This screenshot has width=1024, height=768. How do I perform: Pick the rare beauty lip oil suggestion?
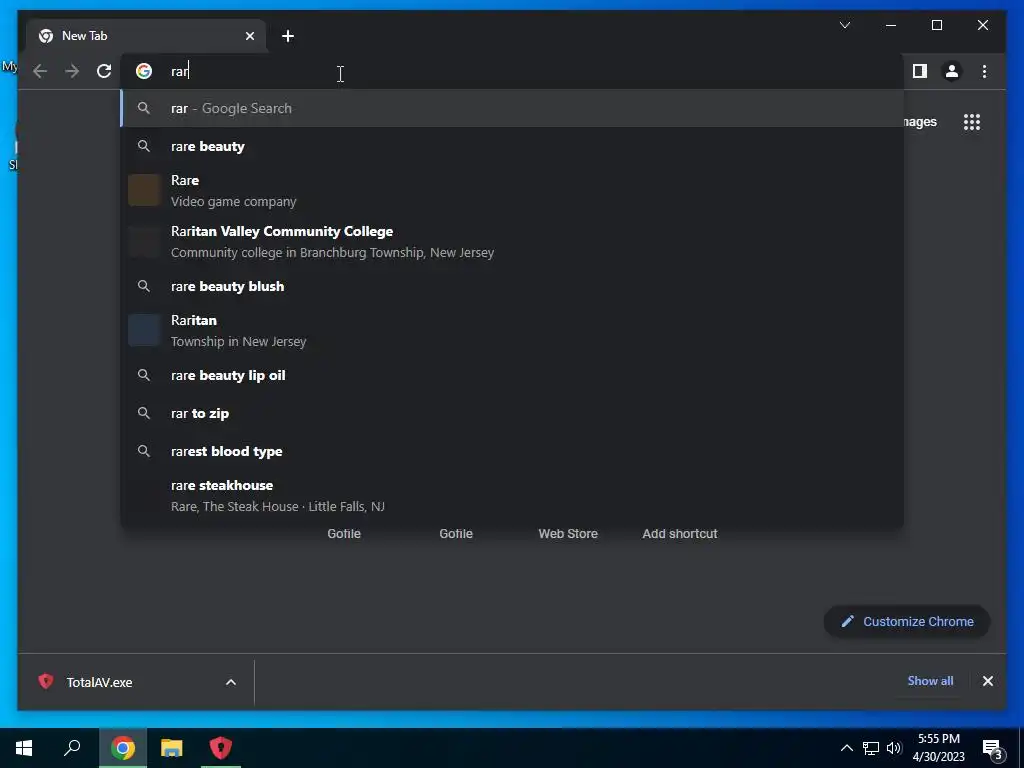512,376
